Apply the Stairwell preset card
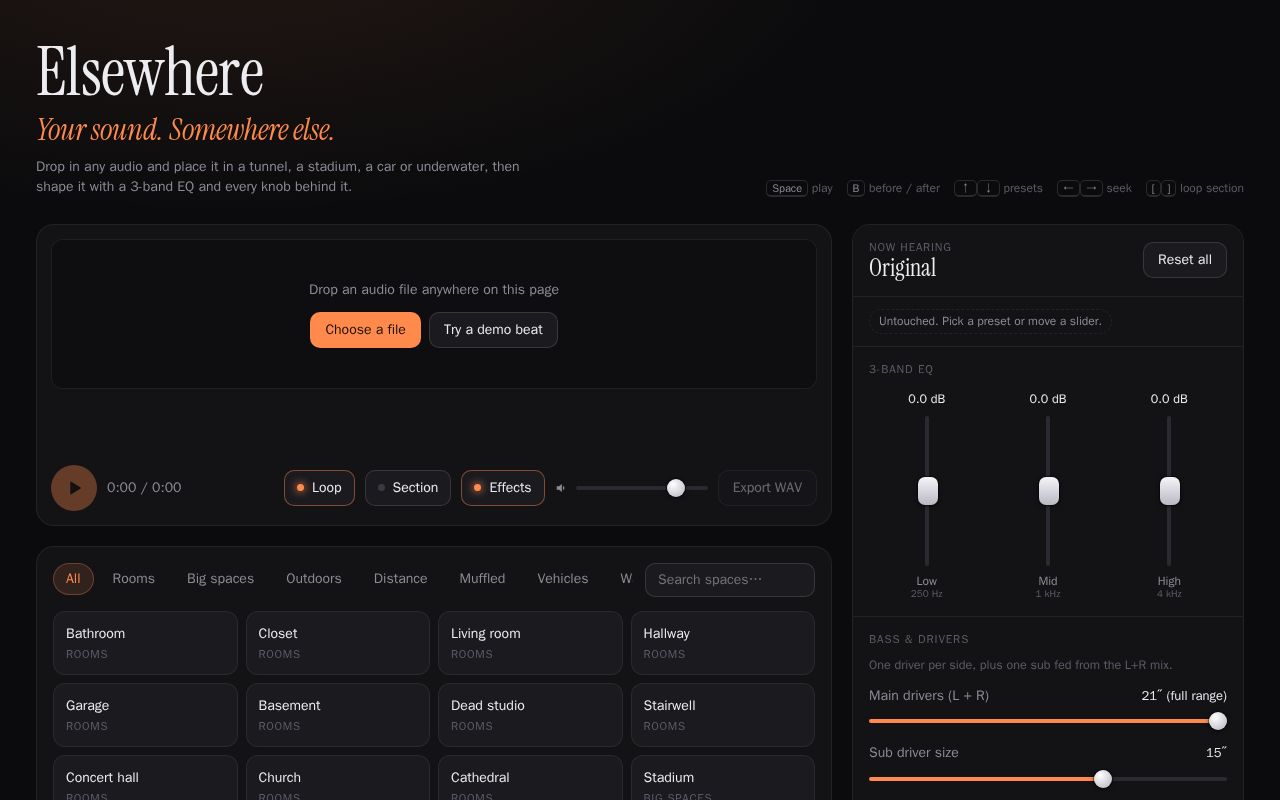The width and height of the screenshot is (1280, 800). click(723, 715)
